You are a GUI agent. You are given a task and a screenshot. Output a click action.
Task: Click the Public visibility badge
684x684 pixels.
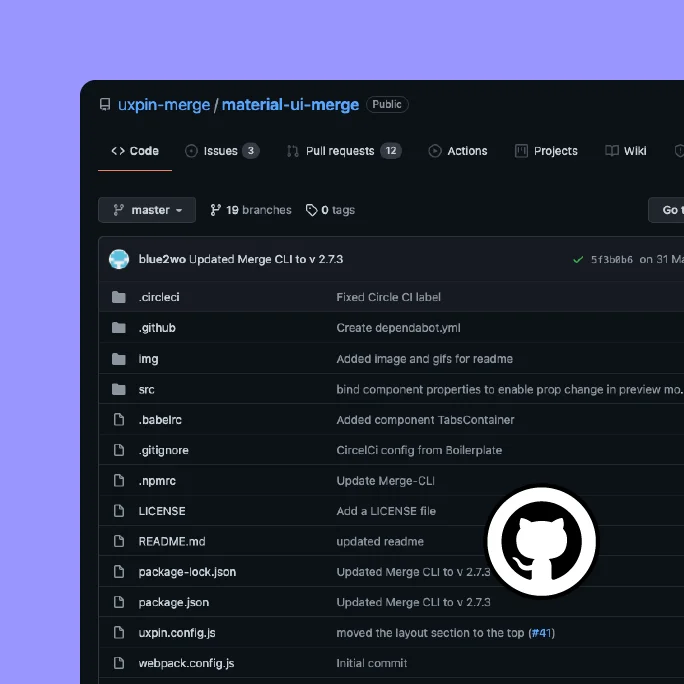(387, 104)
